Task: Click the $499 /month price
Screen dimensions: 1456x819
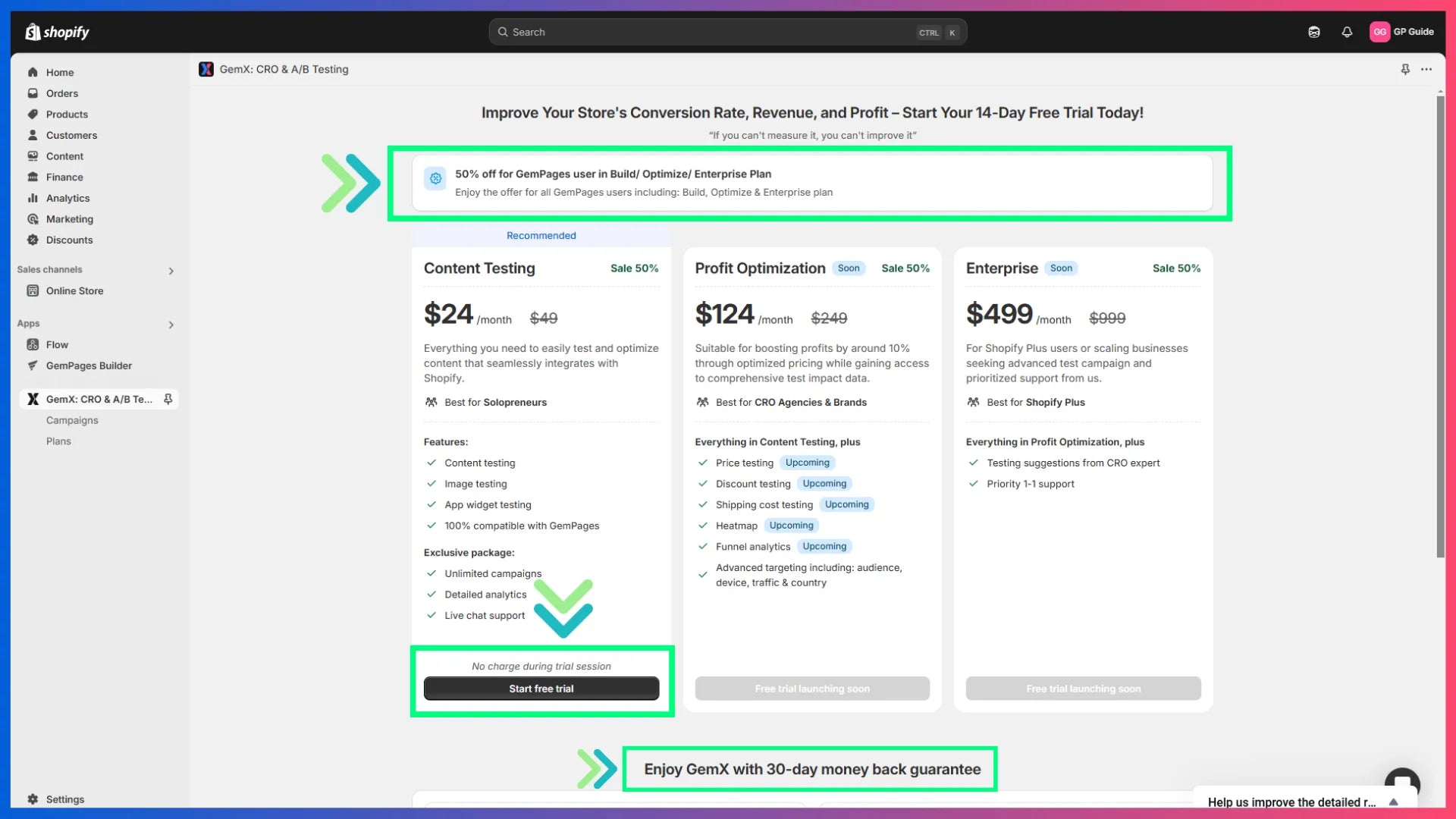Action: pos(1018,315)
